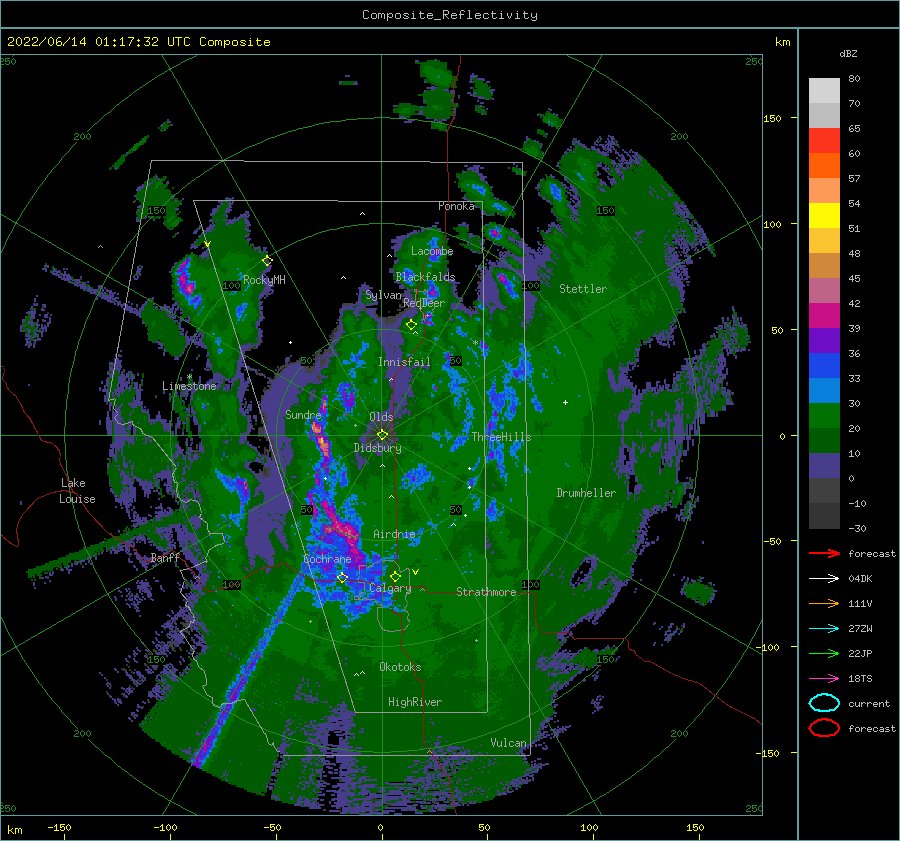Click the red 'forecast' ellipse legend icon
The width and height of the screenshot is (900, 841).
[824, 728]
